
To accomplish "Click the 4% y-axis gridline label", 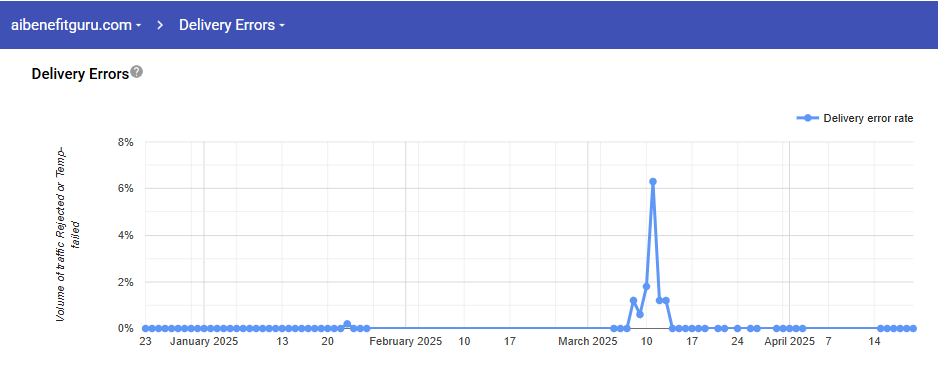I will coord(126,236).
